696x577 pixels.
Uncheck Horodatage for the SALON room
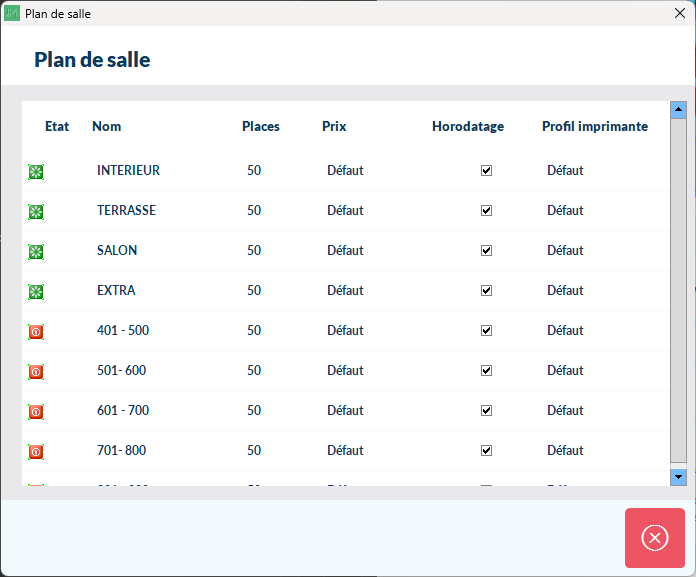pos(486,250)
